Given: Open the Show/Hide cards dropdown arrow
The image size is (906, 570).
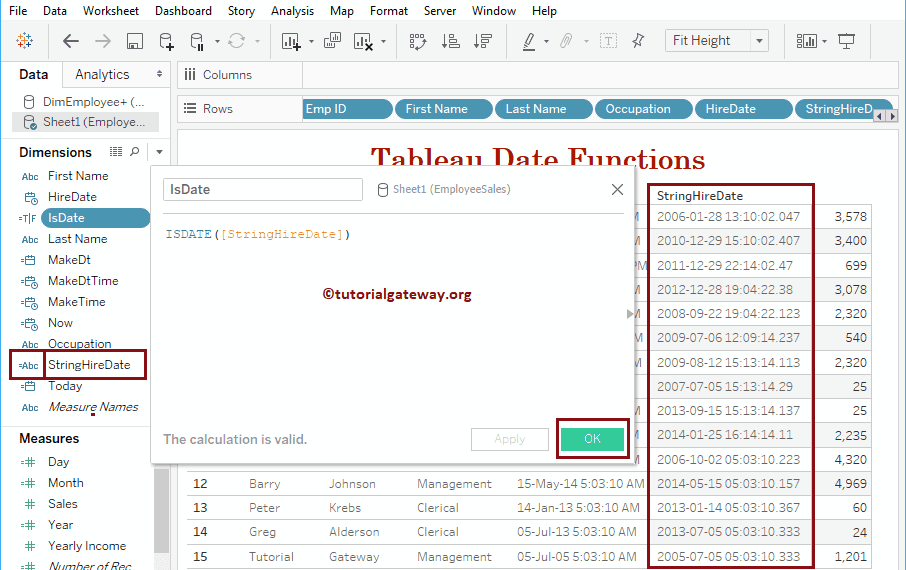Looking at the screenshot, I should (825, 42).
